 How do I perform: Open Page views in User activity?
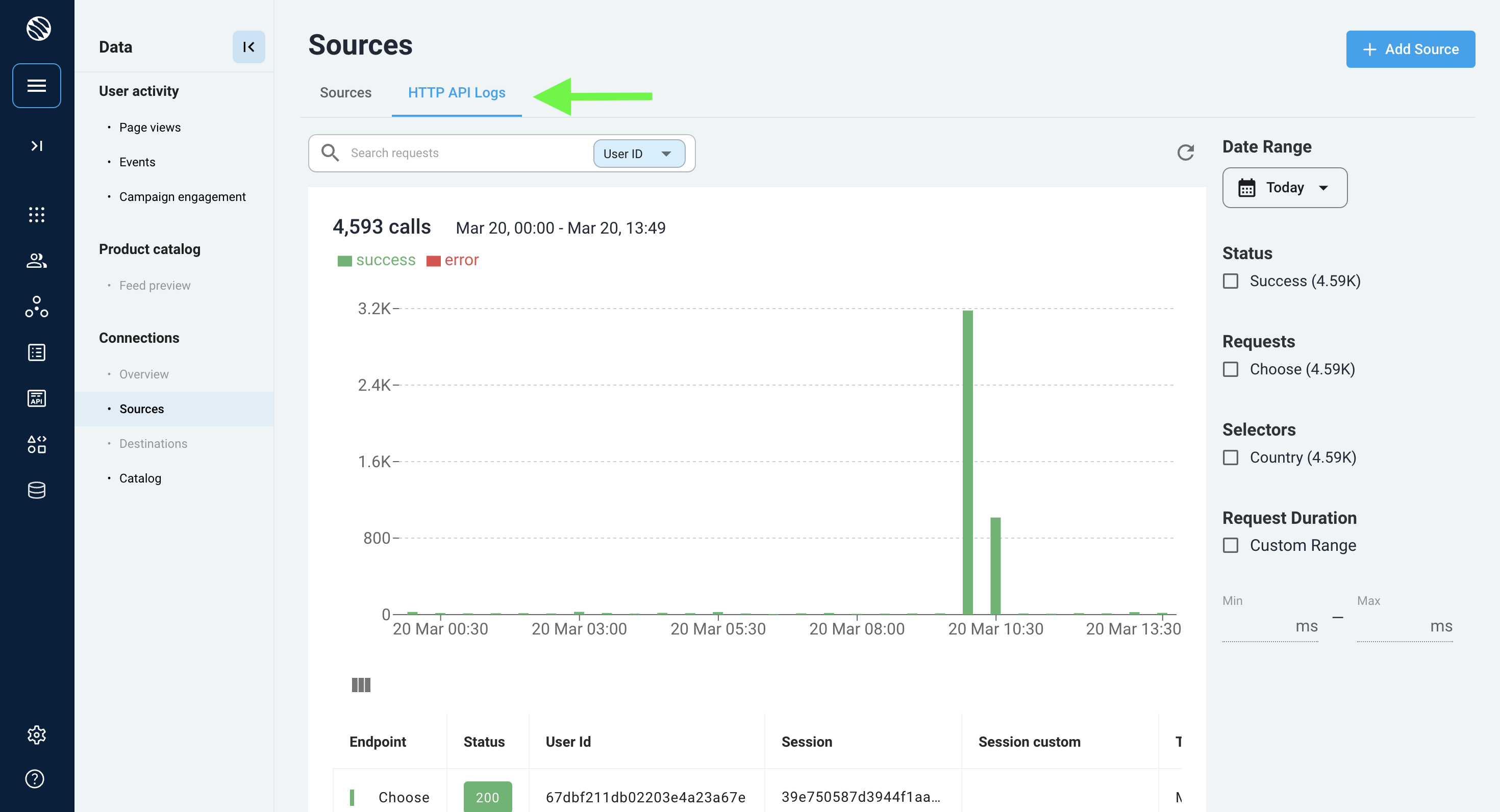pos(149,128)
